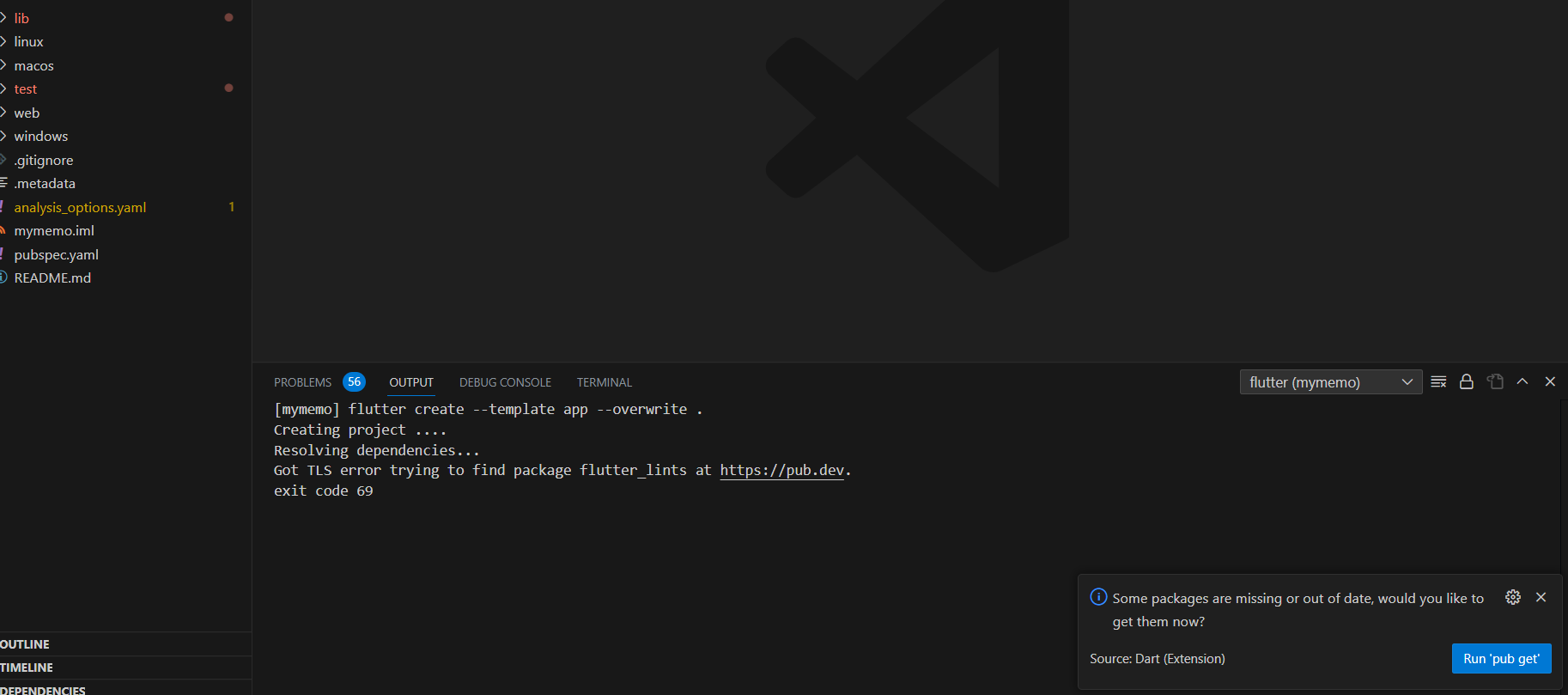Open the pubspec.yaml file
This screenshot has width=1568, height=695.
point(125,254)
